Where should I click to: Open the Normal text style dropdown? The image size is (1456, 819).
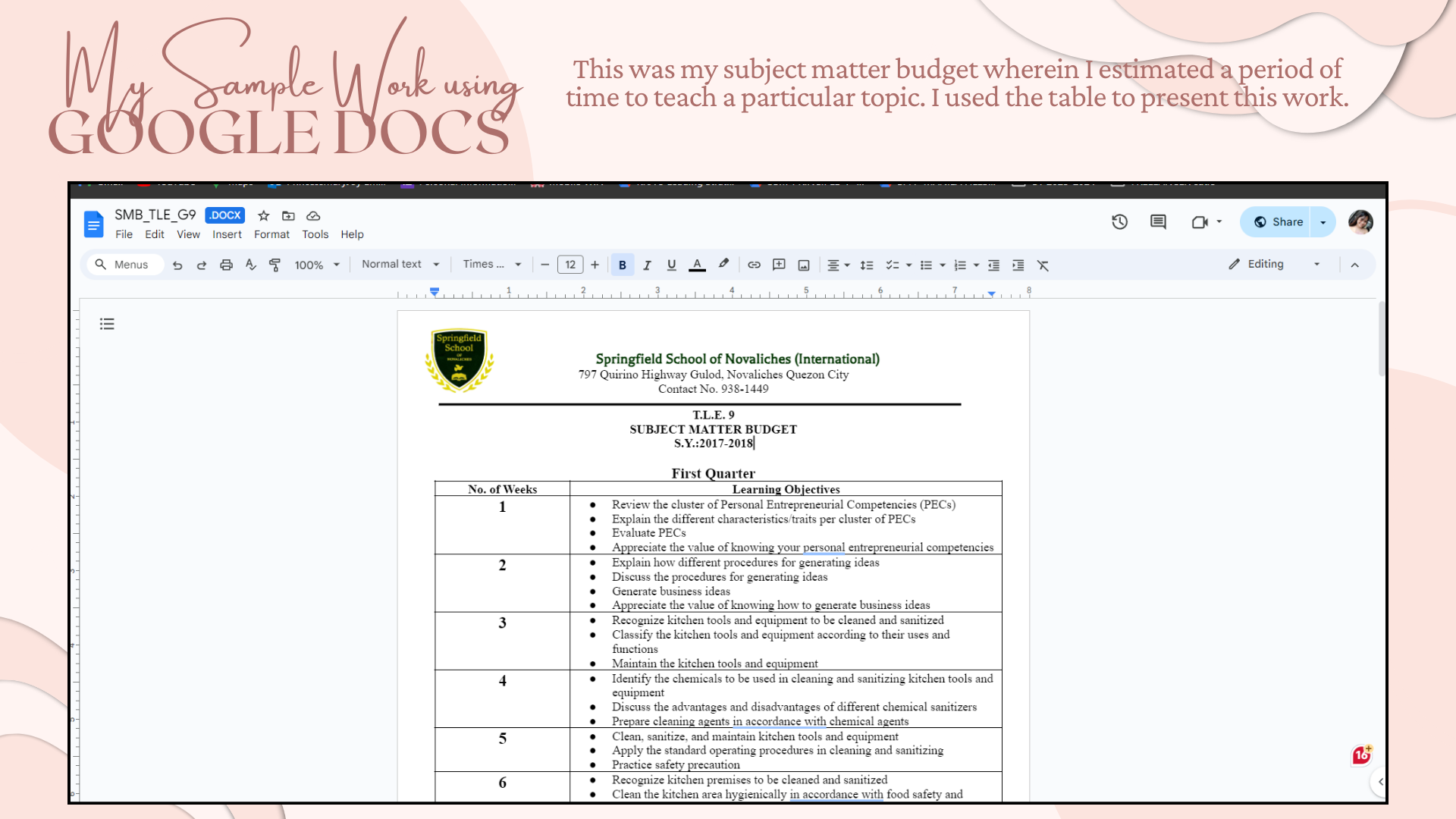click(400, 264)
